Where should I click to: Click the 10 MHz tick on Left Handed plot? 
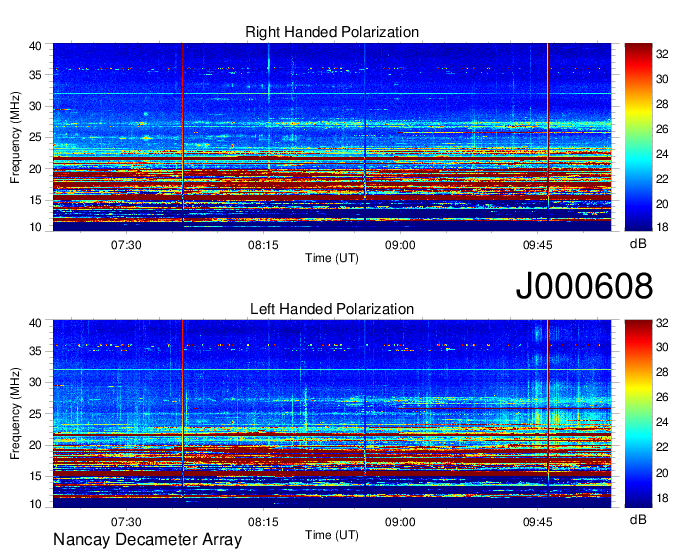35,504
